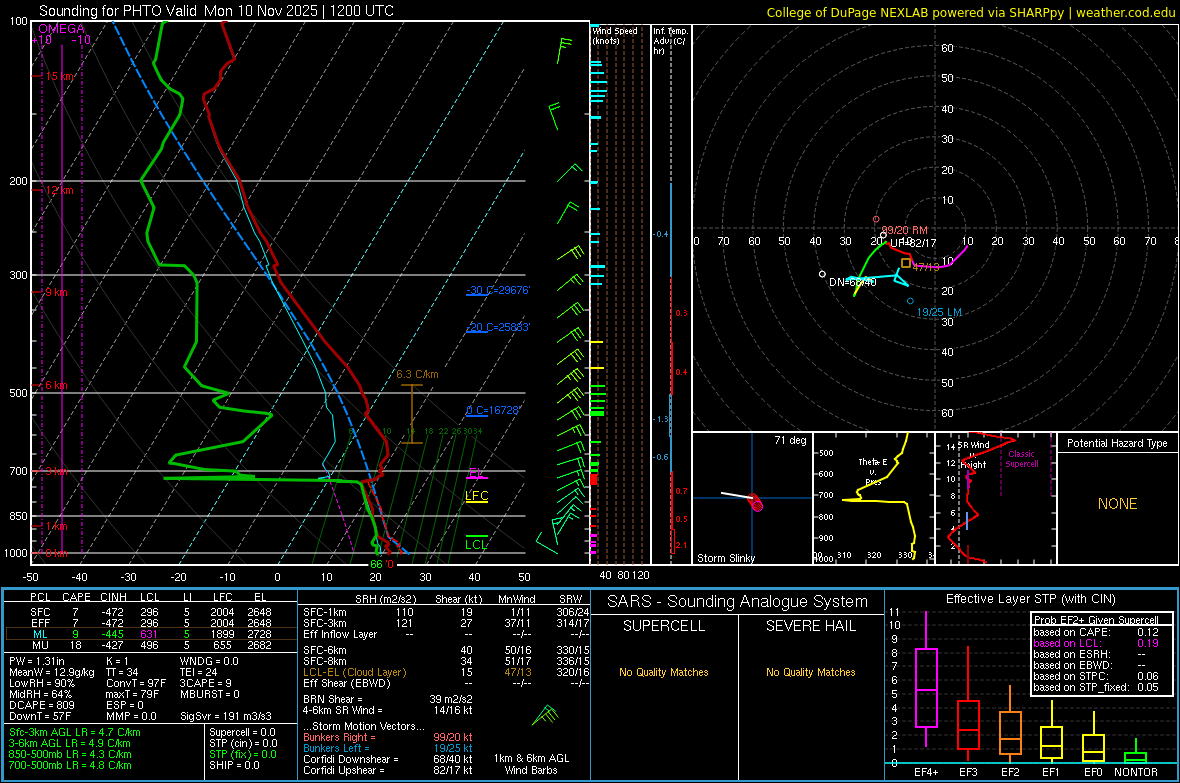Click the '19/25 LM' hodograph label
Screen dimensions: 1180x783
pyautogui.click(x=939, y=312)
